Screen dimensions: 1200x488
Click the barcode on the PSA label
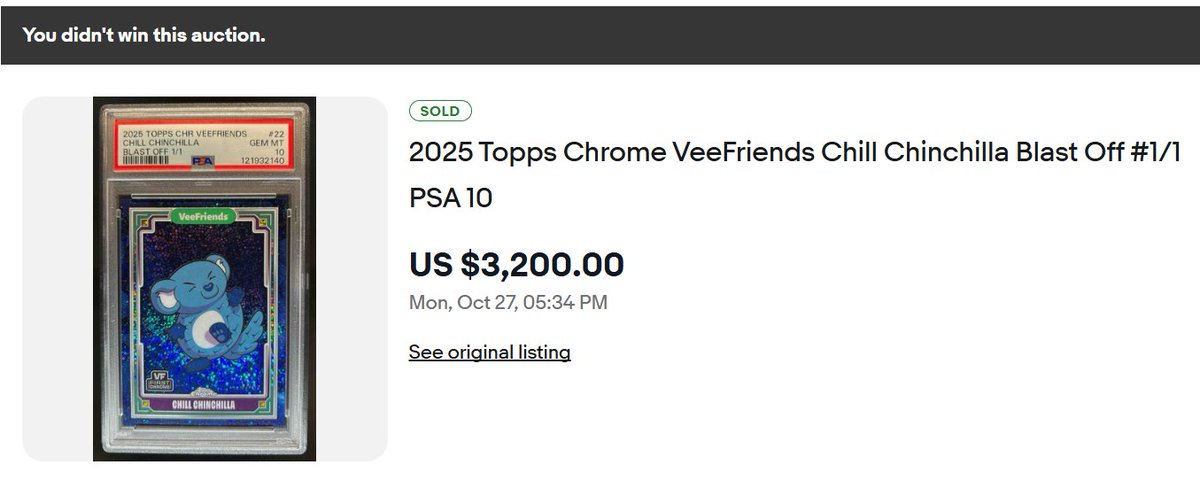pyautogui.click(x=147, y=160)
